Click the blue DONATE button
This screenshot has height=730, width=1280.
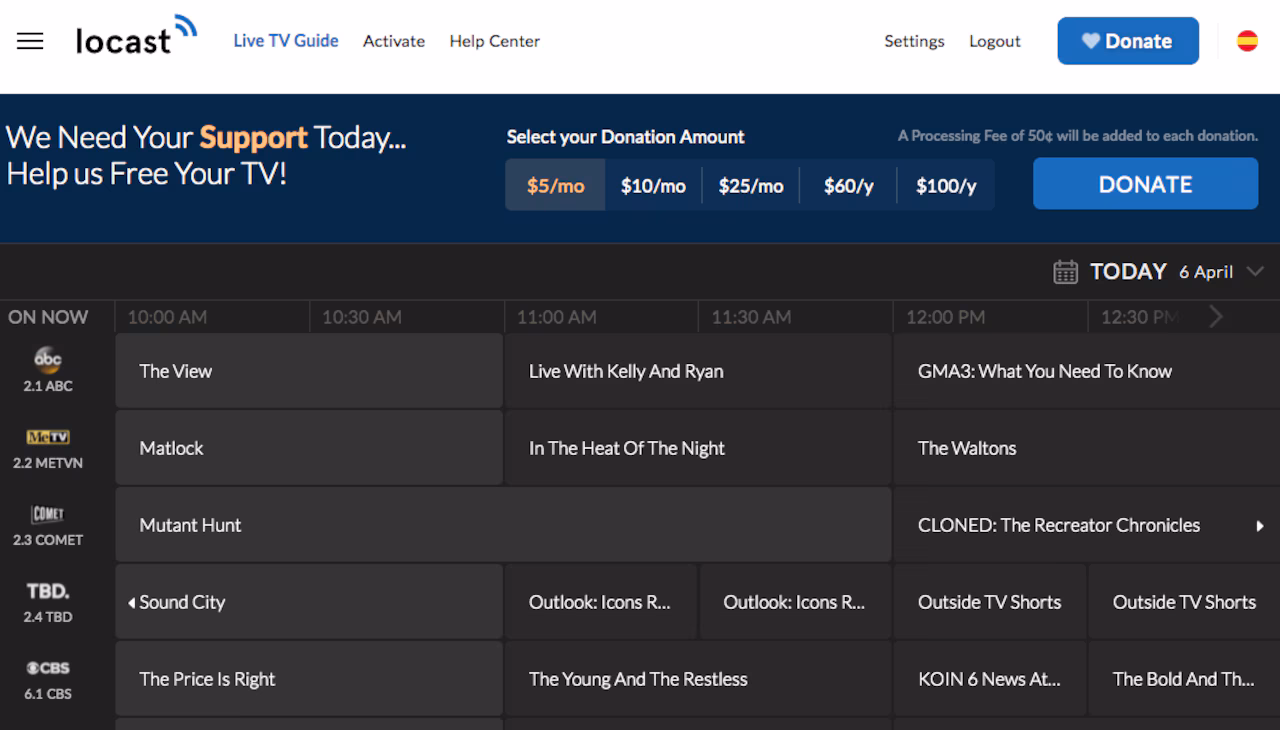coord(1145,183)
